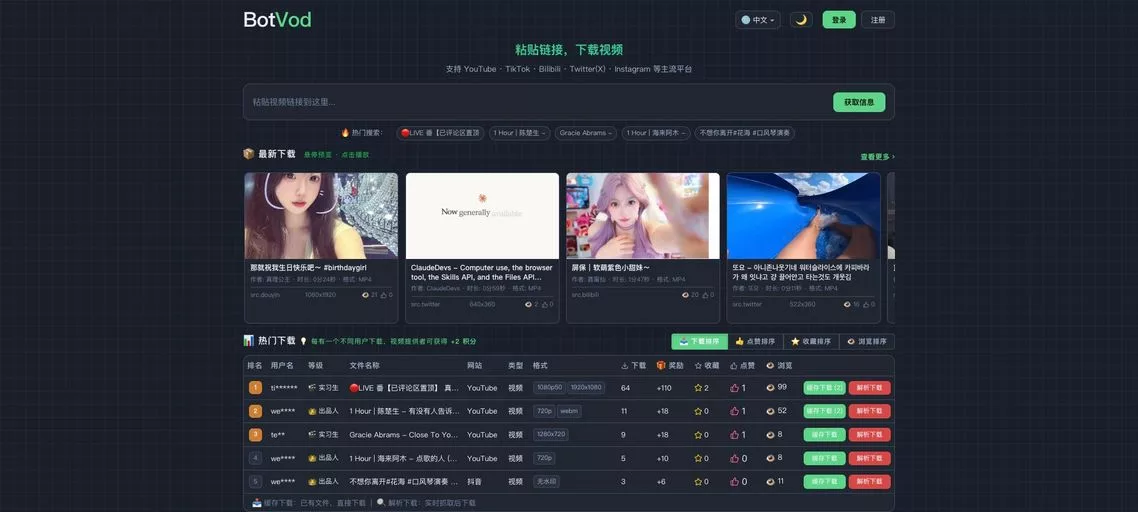
Task: Click the views eye icon on 屏保 card
Action: 686,295
